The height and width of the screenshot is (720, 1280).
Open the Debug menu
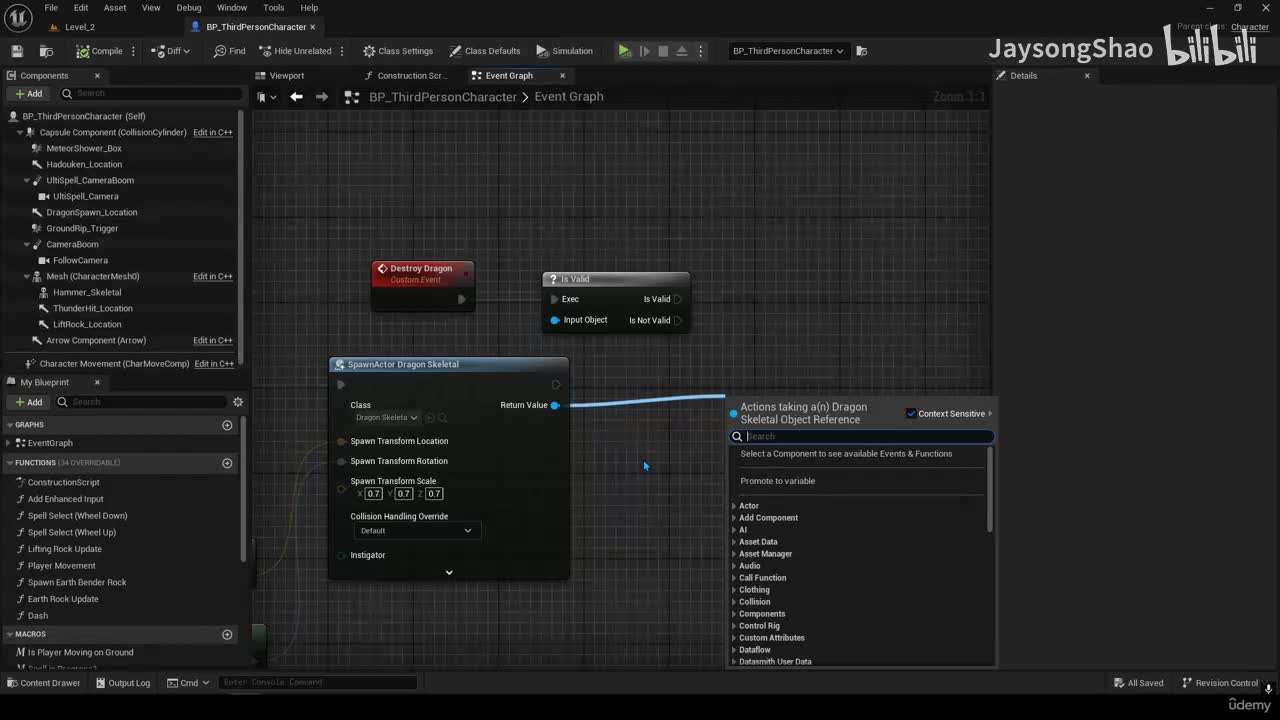tap(188, 8)
